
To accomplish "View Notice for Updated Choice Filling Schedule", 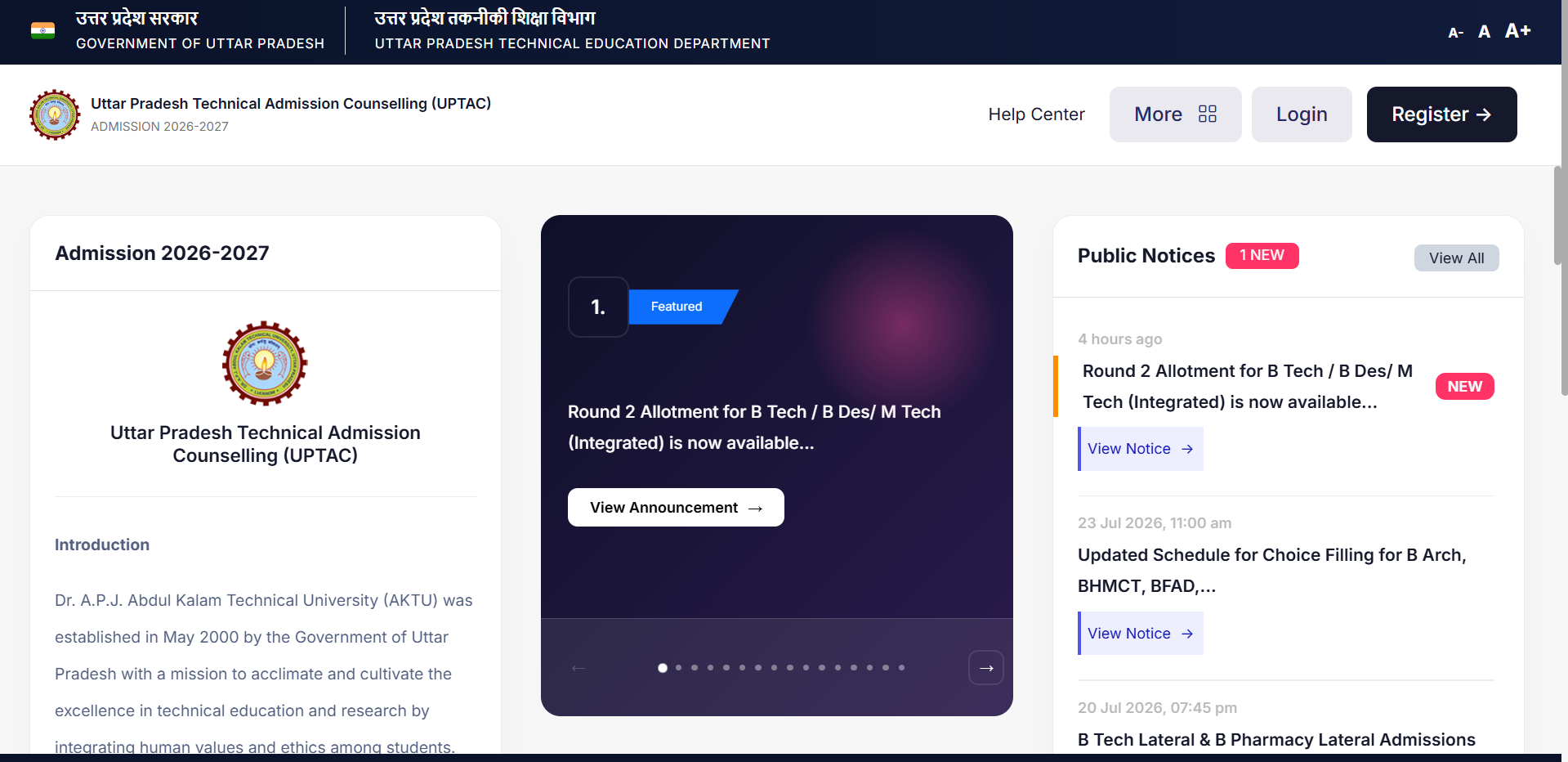I will (x=1141, y=634).
